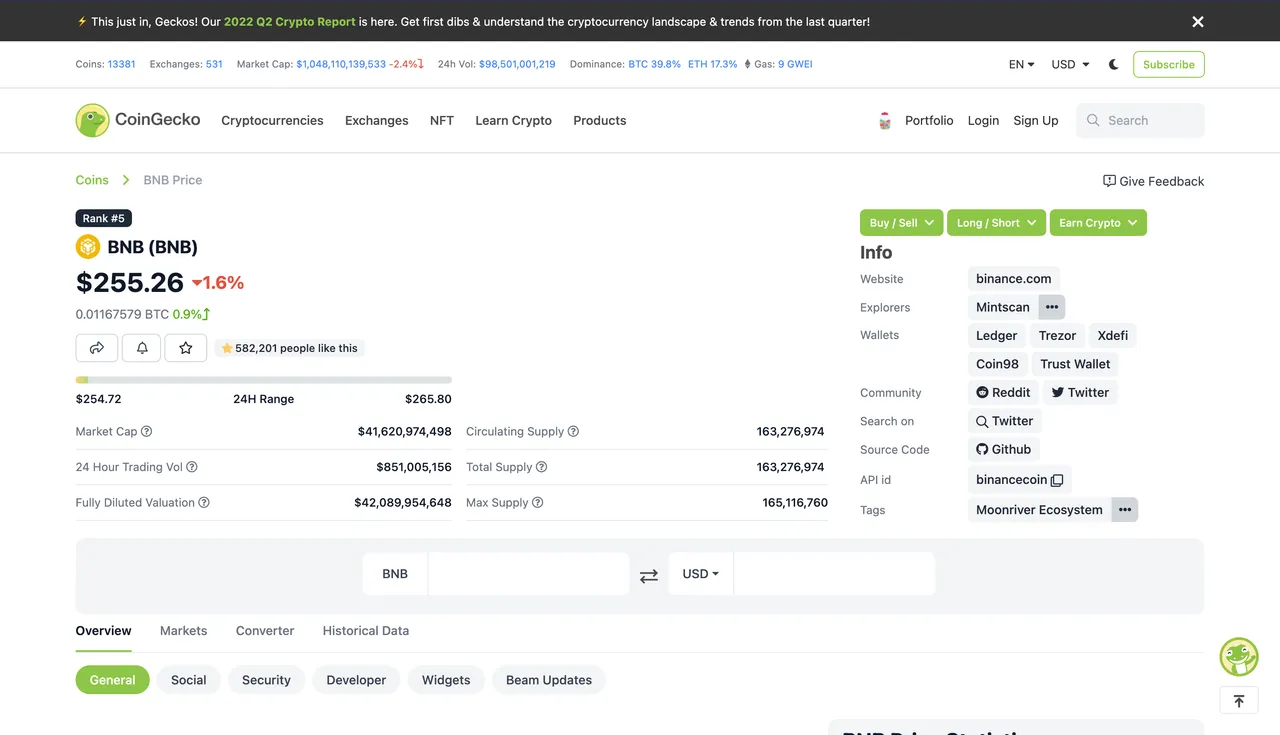Click the Login link

pos(983,120)
